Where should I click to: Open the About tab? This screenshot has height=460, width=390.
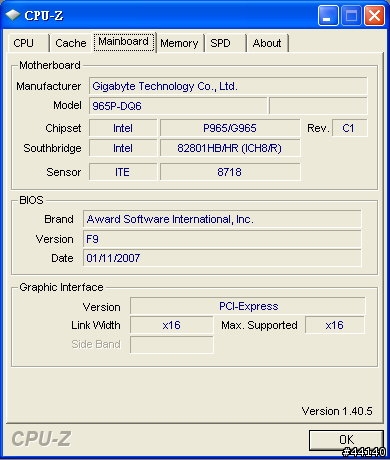point(267,43)
